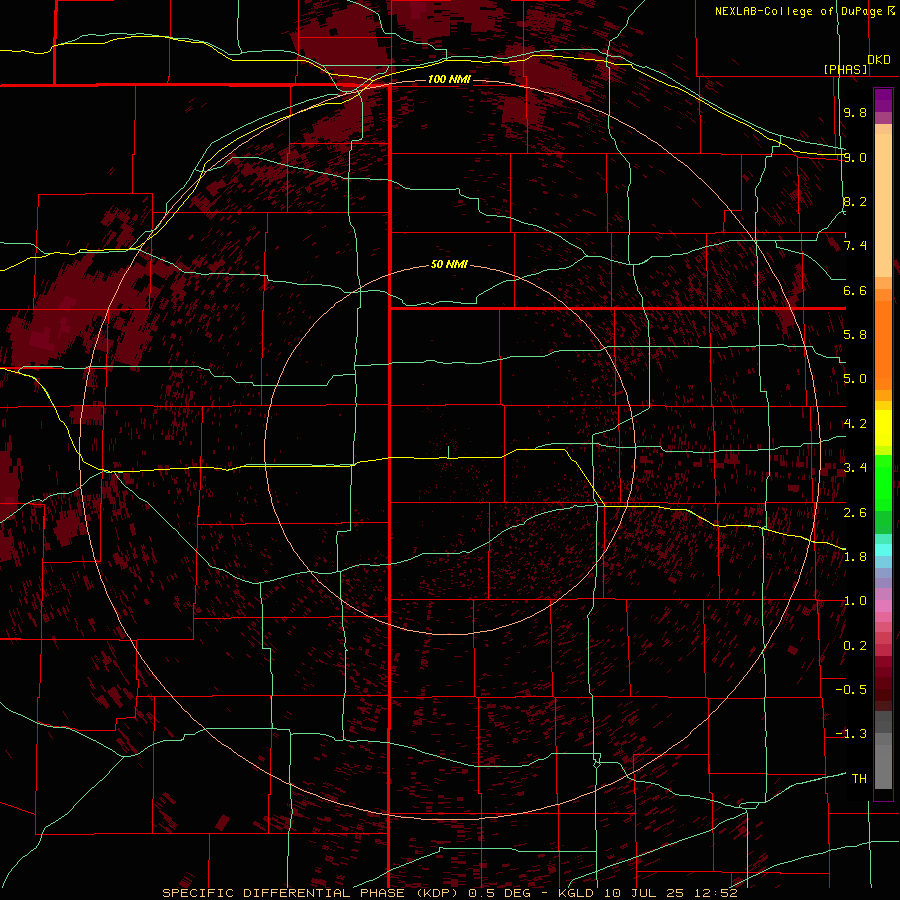This screenshot has width=900, height=900.
Task: Click the 100 NMI range ring label
Action: coord(449,79)
